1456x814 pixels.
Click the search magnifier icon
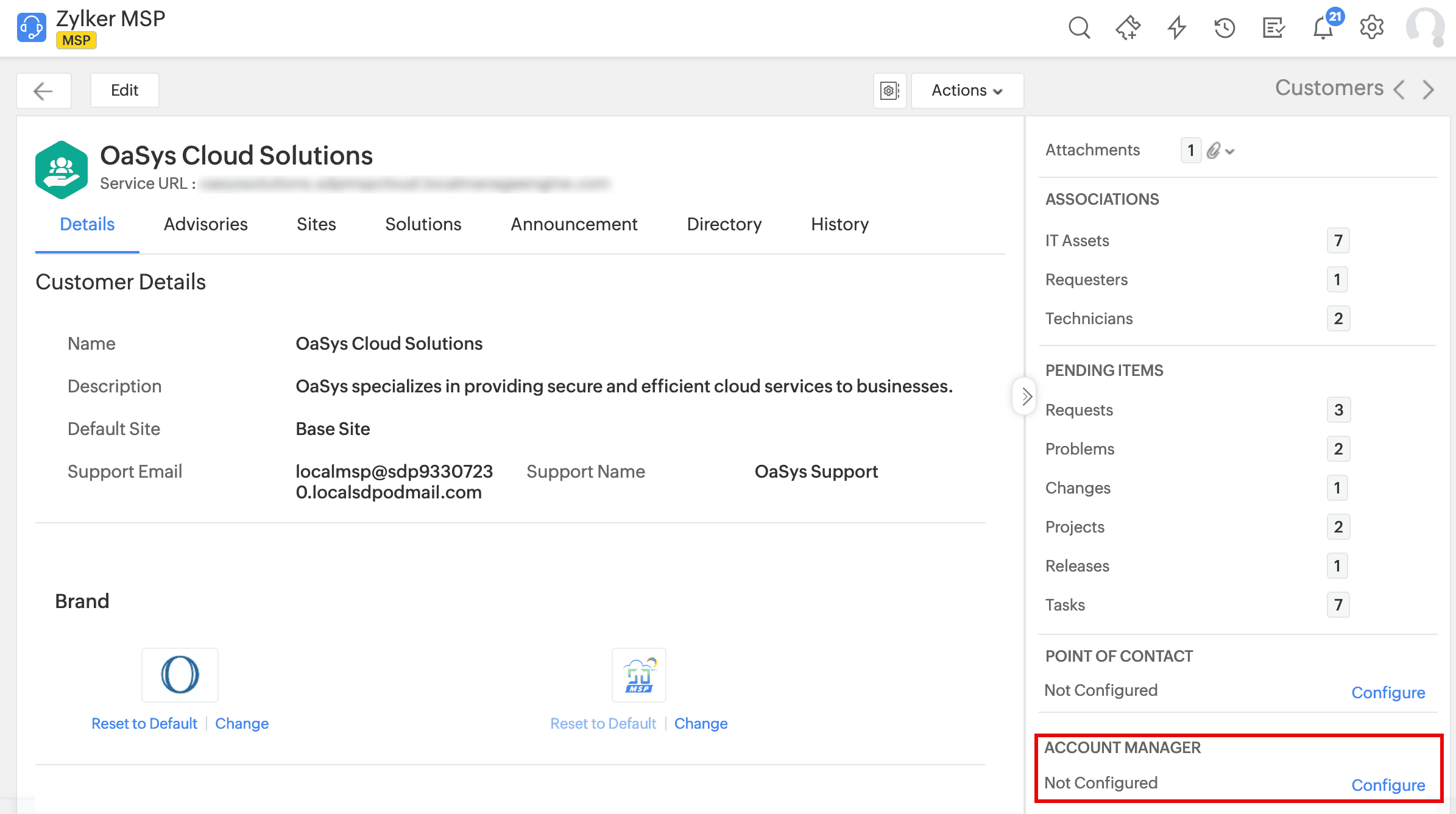1079,28
